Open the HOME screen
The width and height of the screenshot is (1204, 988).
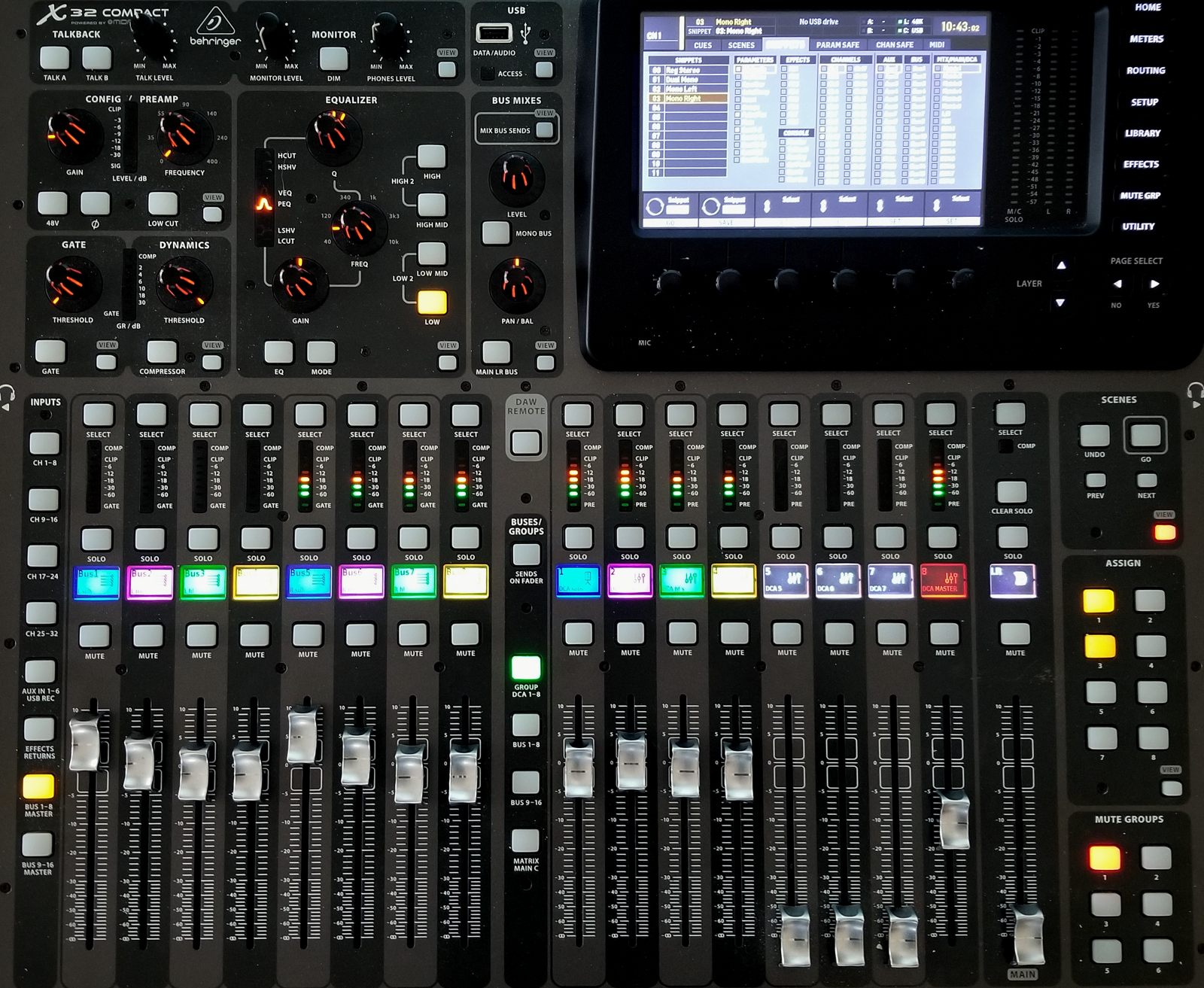[x=1148, y=8]
